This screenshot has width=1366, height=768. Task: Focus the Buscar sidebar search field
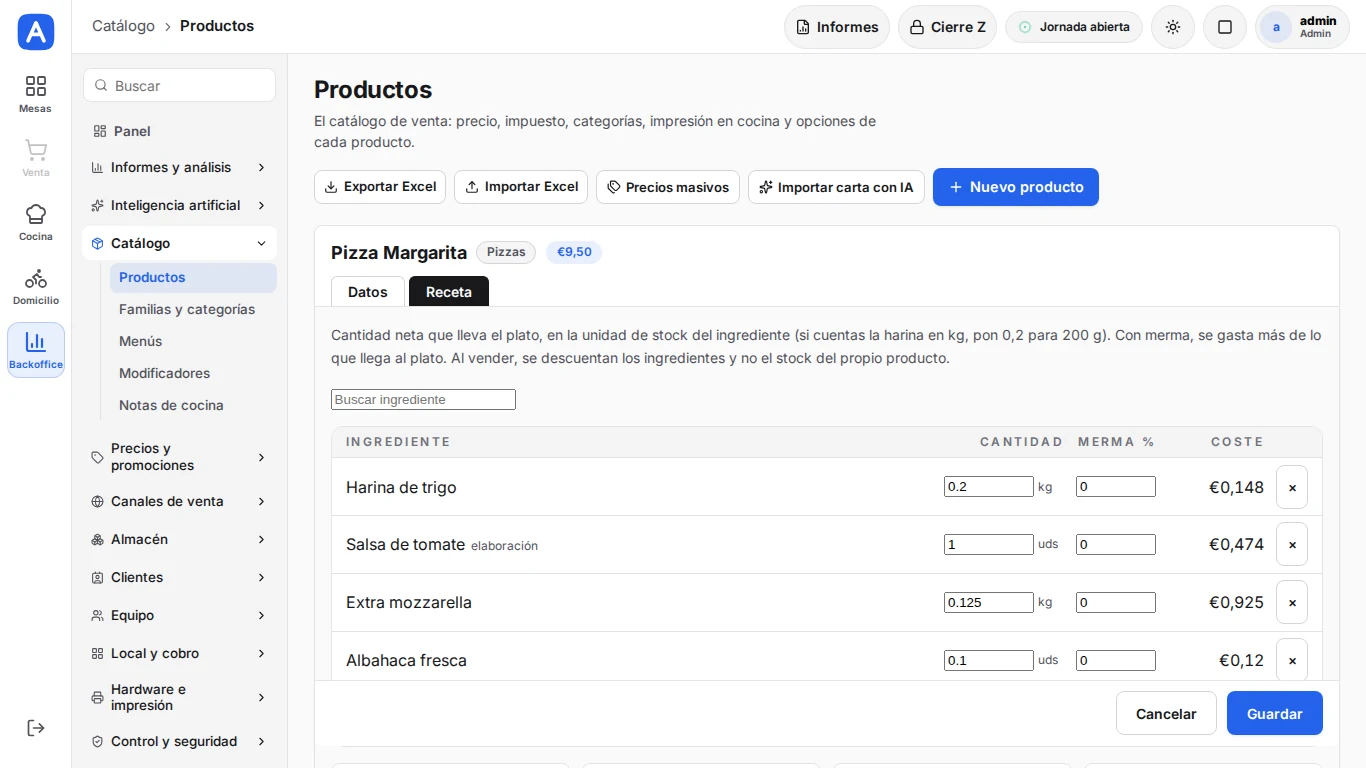pyautogui.click(x=179, y=86)
